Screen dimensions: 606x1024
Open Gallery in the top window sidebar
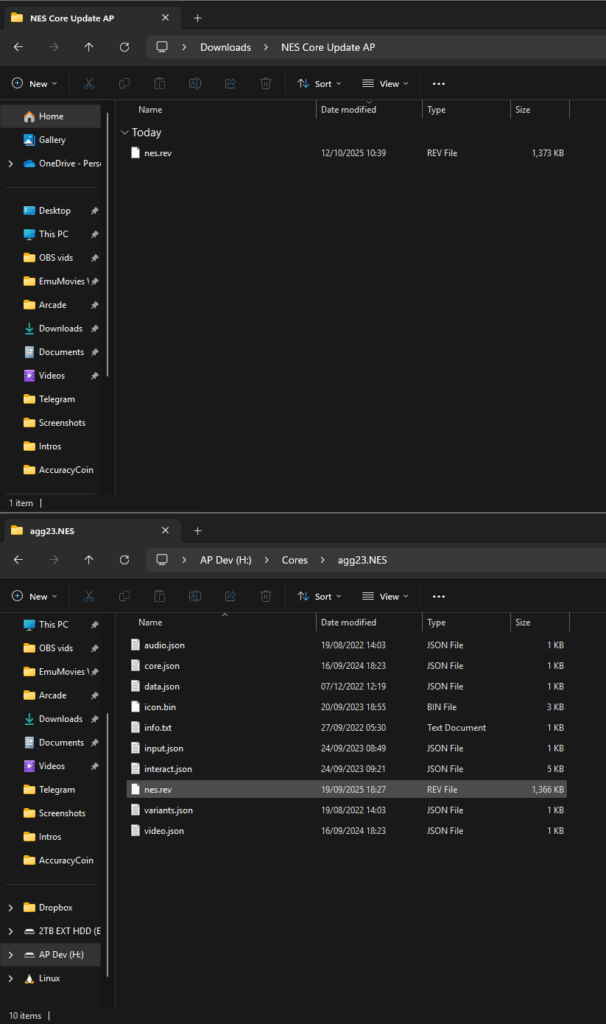point(52,140)
